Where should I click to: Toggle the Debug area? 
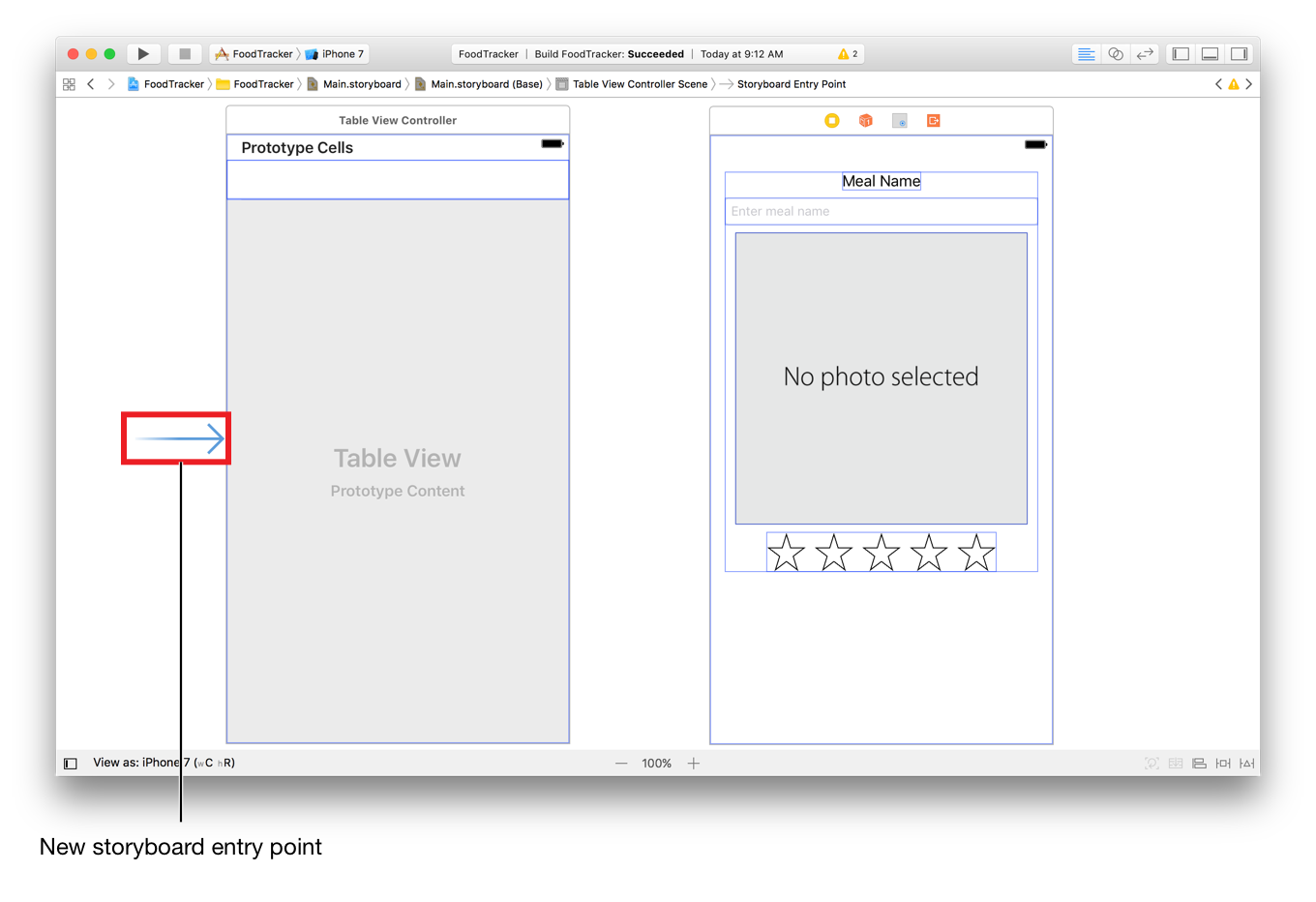pyautogui.click(x=1210, y=54)
